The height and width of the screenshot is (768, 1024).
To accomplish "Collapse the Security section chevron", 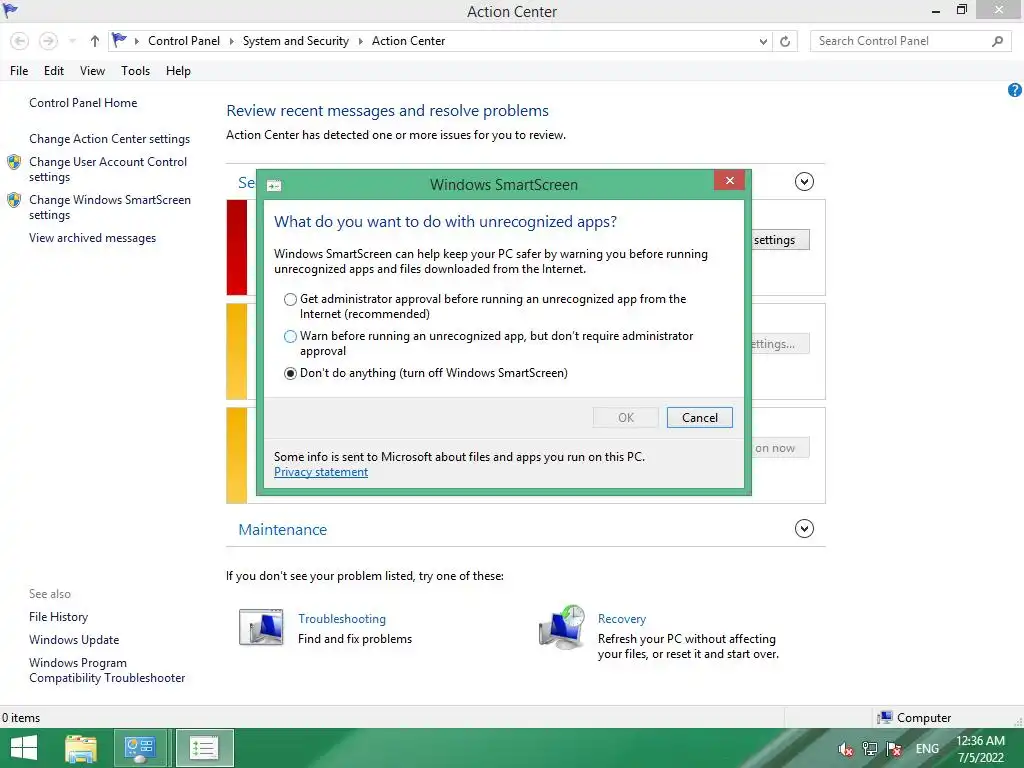I will pos(804,182).
